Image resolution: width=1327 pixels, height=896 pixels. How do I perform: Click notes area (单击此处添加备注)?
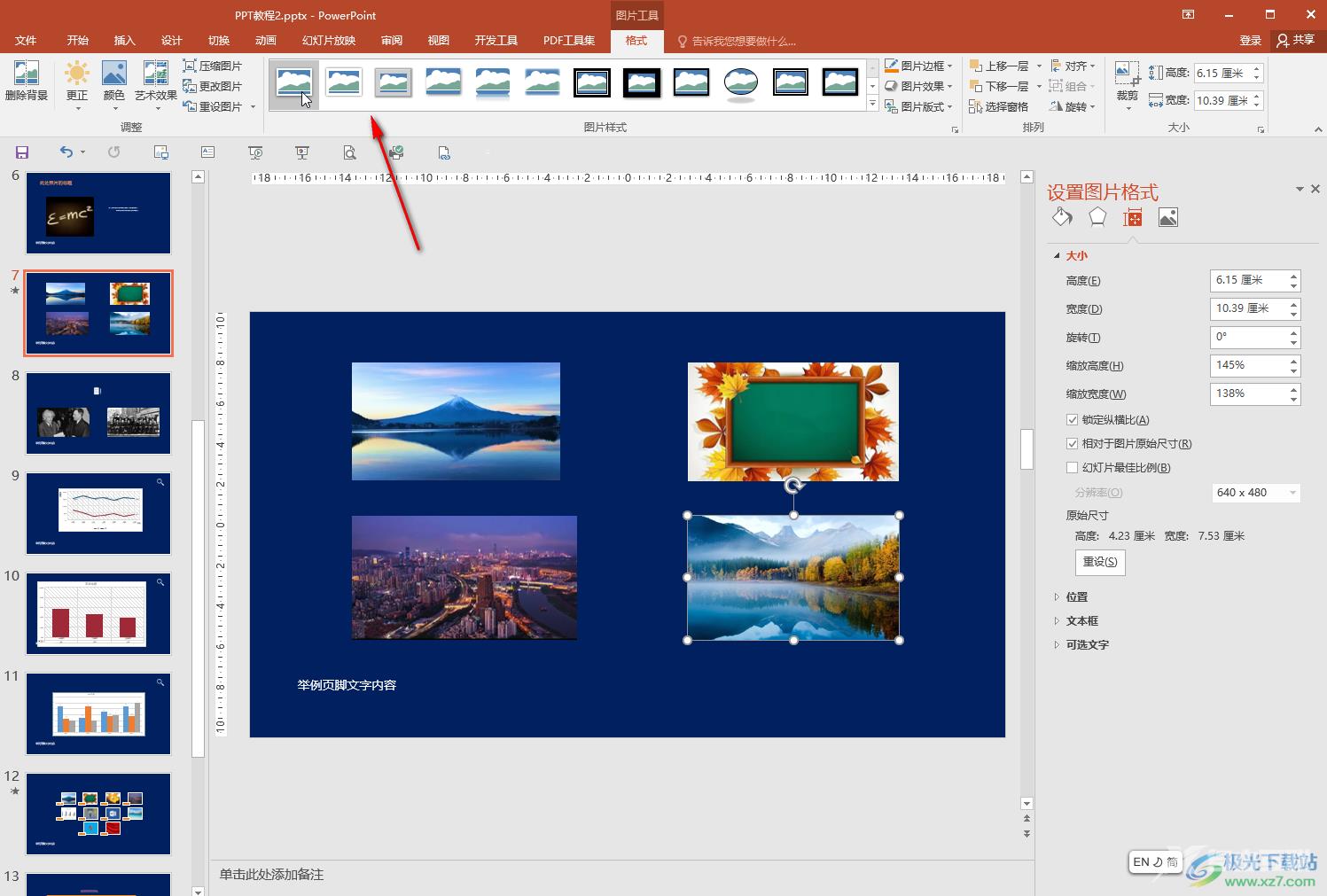pos(272,875)
